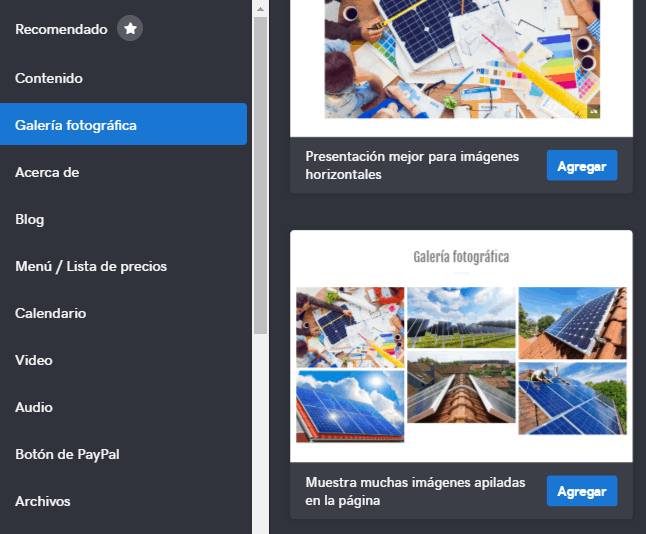Click the star icon beside Recomendado

click(130, 28)
